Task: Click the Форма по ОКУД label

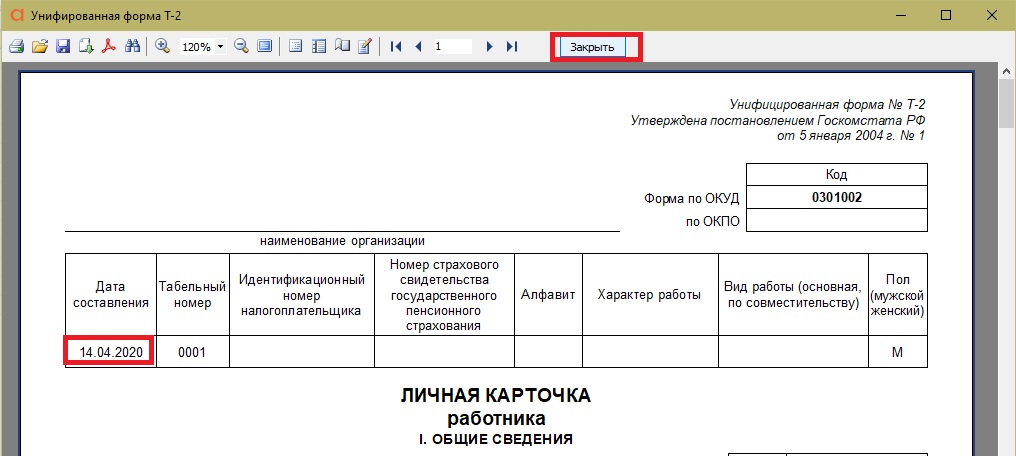Action: [692, 198]
